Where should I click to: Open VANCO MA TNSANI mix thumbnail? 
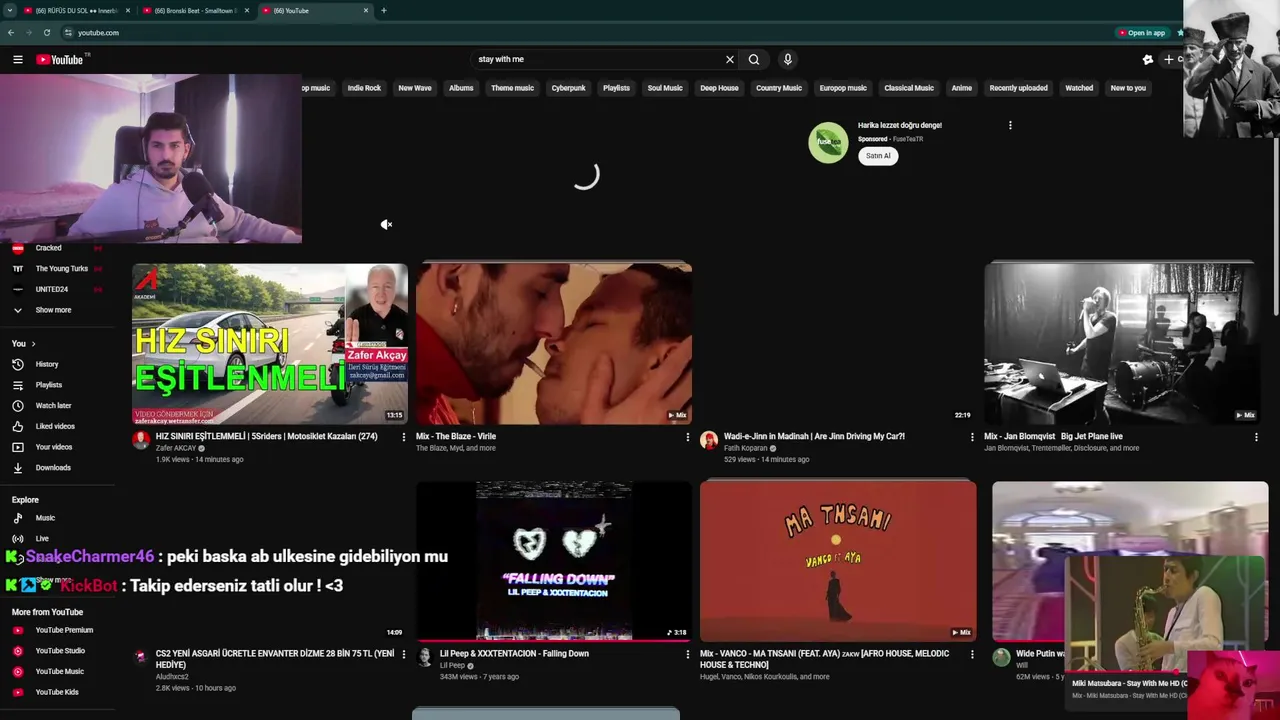coord(838,560)
